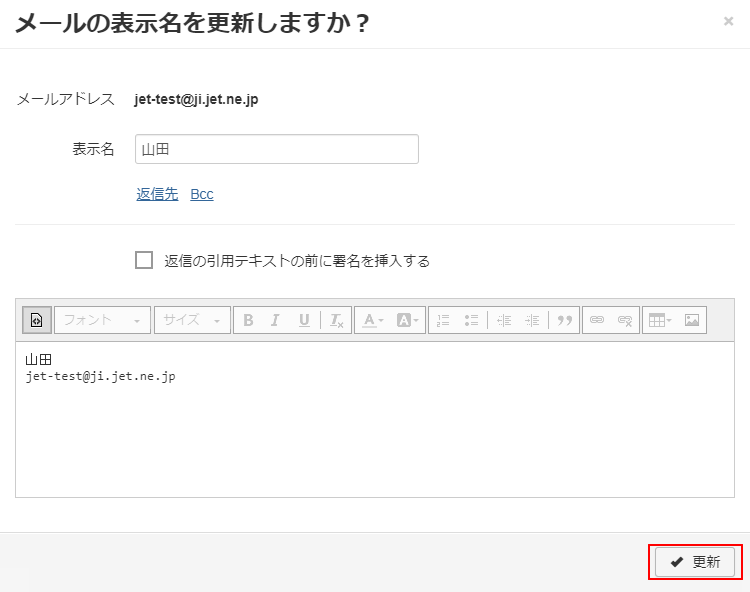Click the 表示名 input field
The image size is (750, 592).
point(276,150)
